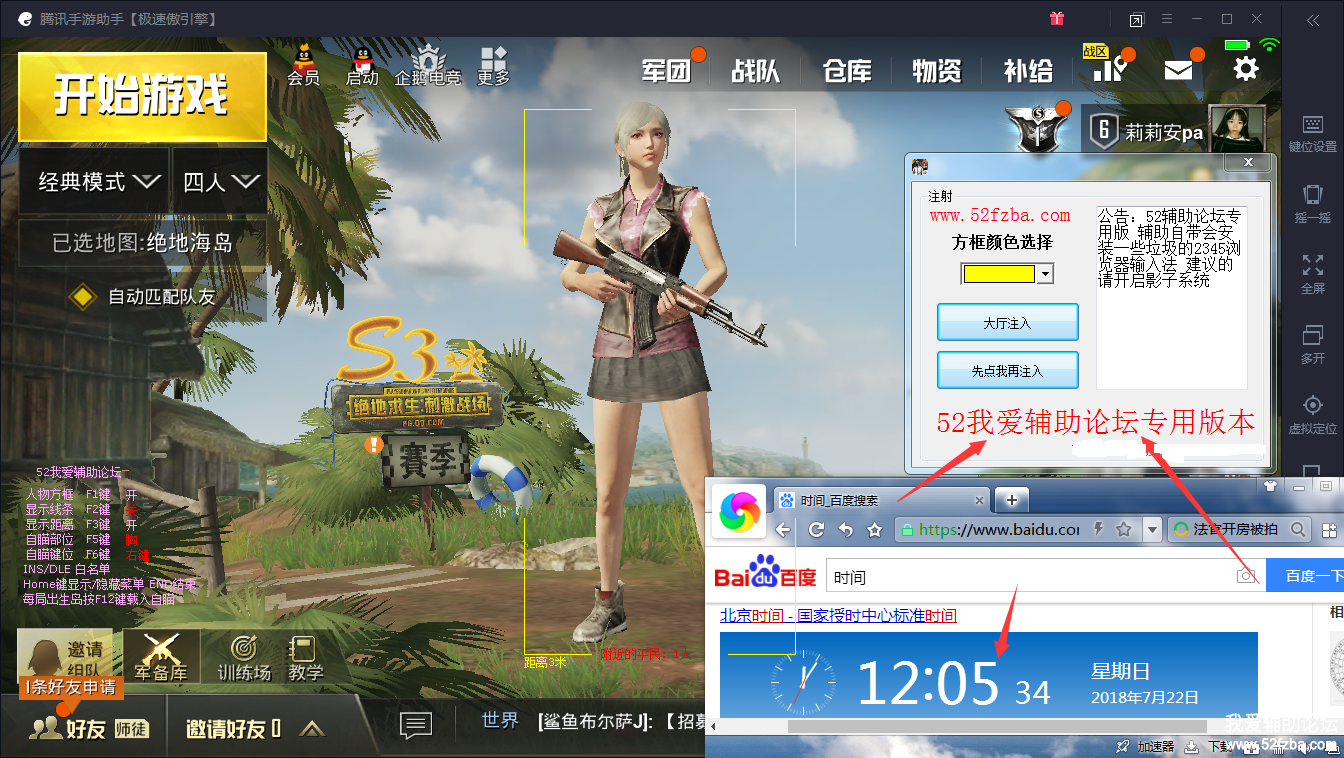
Task: Click the browser skin shirt icon
Action: coord(1270,487)
